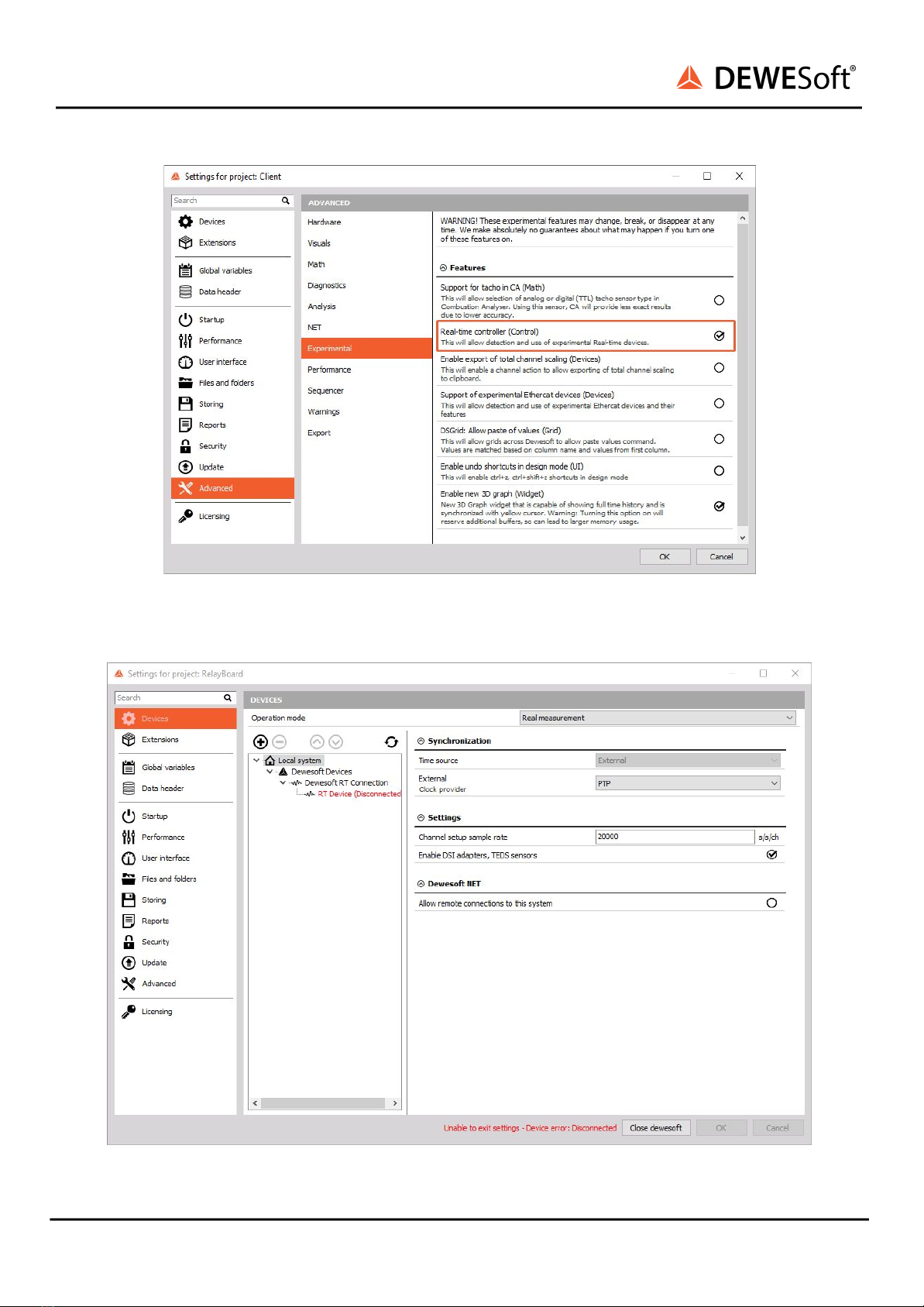Disable the Enable new 3D graph (Widget) option

719,506
